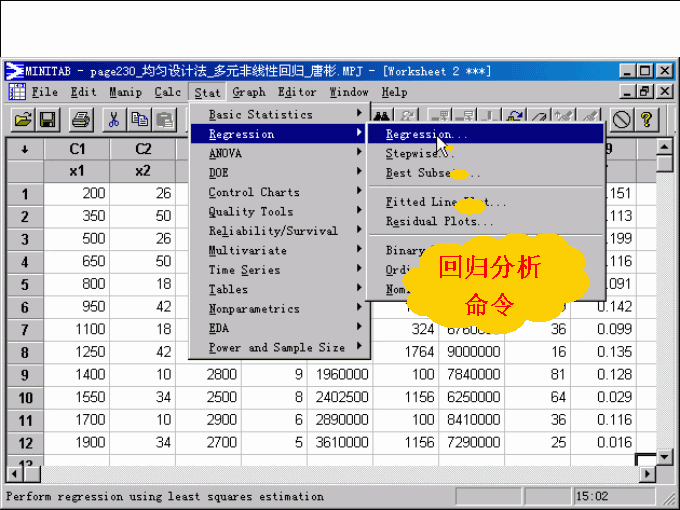The image size is (680, 510).
Task: Click the C1 column header
Action: click(78, 149)
